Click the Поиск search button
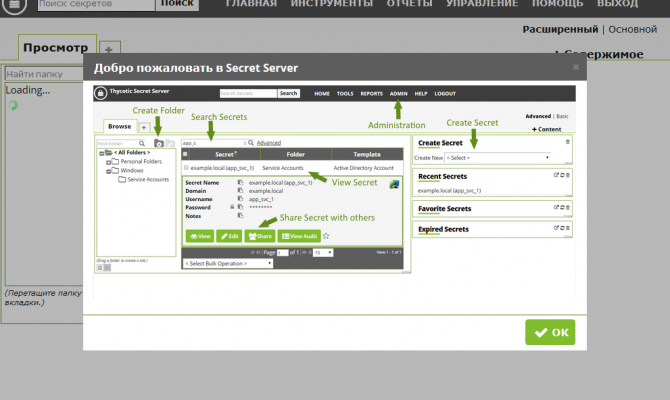This screenshot has height=400, width=670. coord(177,4)
